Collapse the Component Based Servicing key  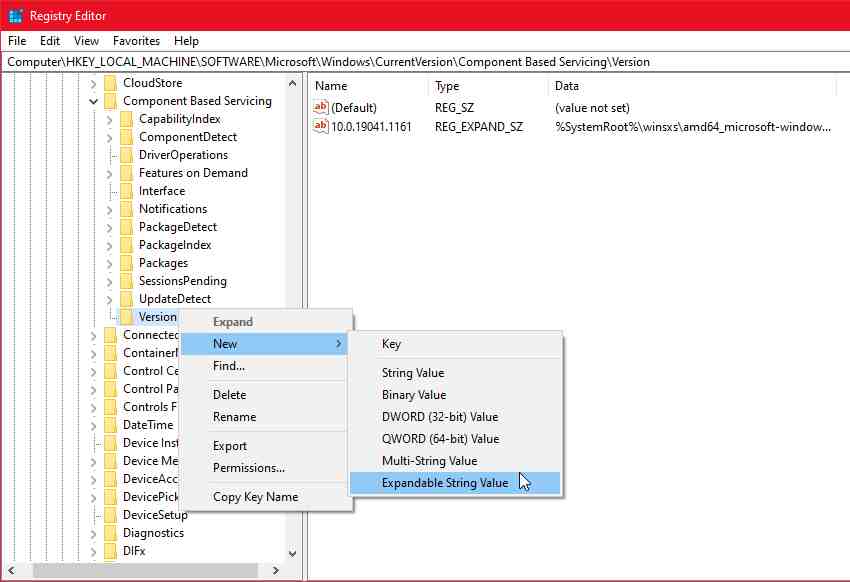[93, 101]
